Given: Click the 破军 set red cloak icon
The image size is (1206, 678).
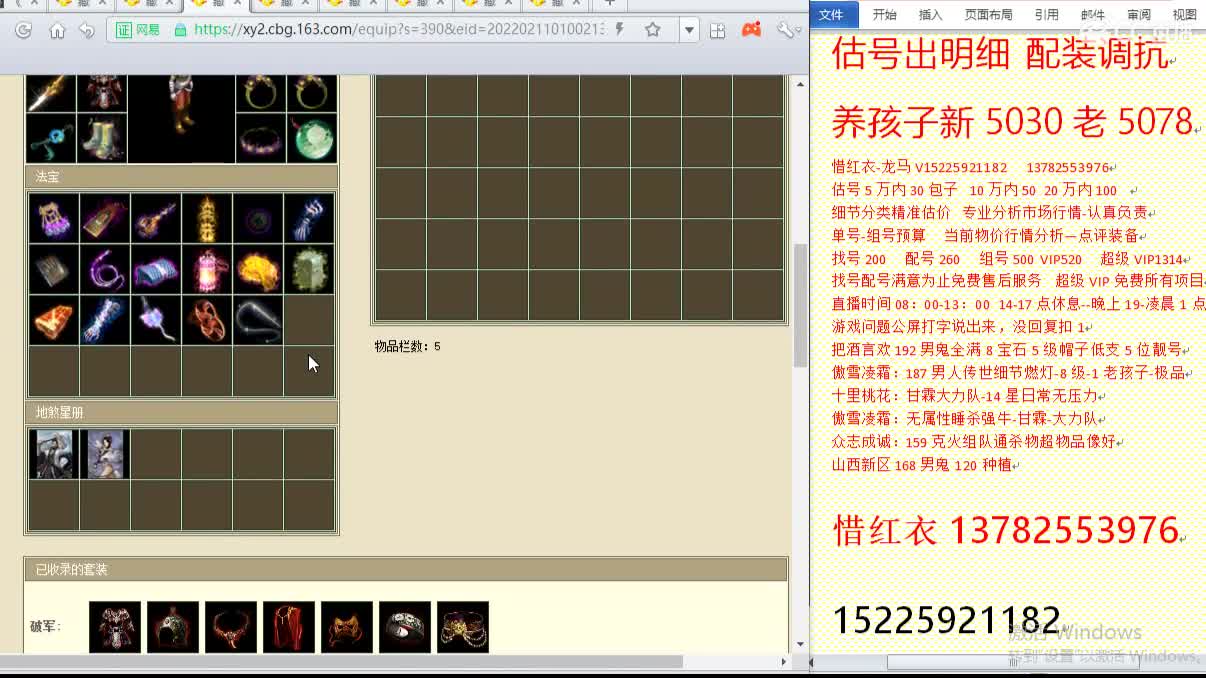Looking at the screenshot, I should tap(289, 627).
